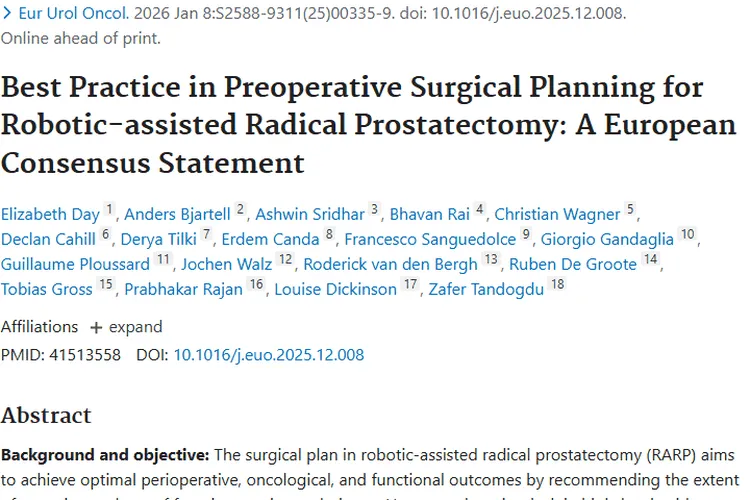
Task: Open Declan Cahill's author page
Action: pos(47,239)
